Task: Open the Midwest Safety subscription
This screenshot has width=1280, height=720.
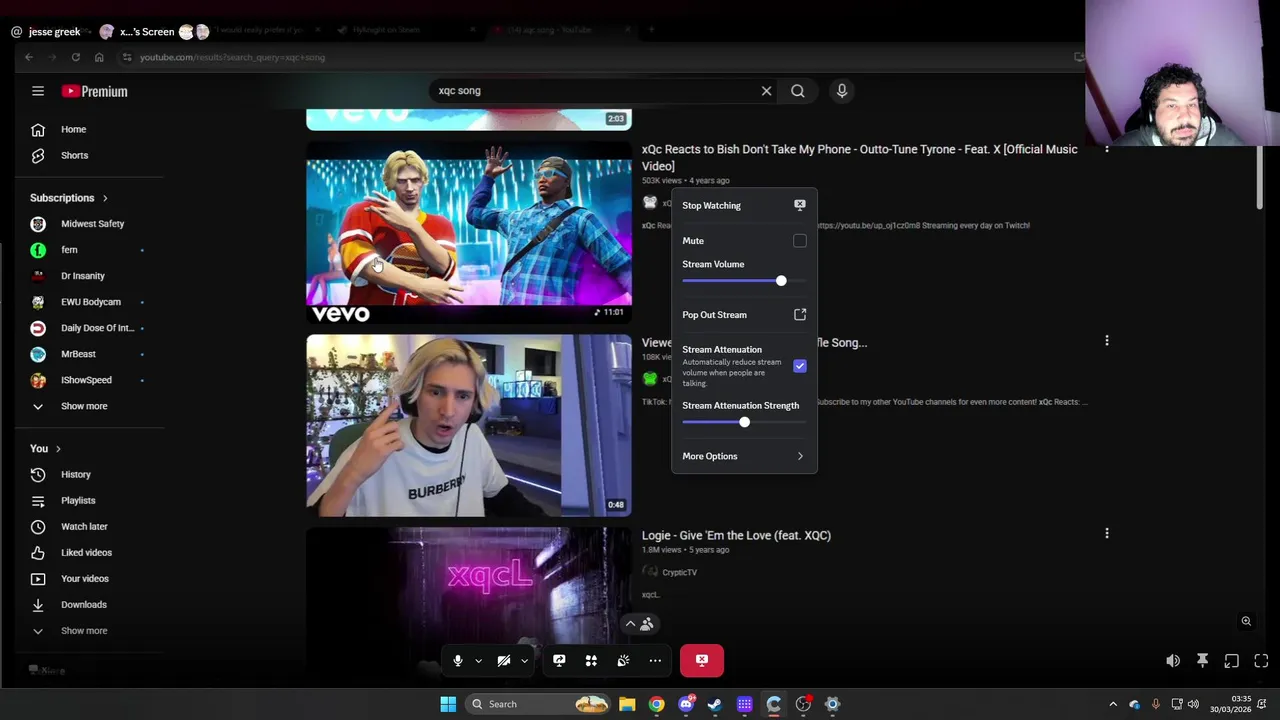Action: pos(90,224)
